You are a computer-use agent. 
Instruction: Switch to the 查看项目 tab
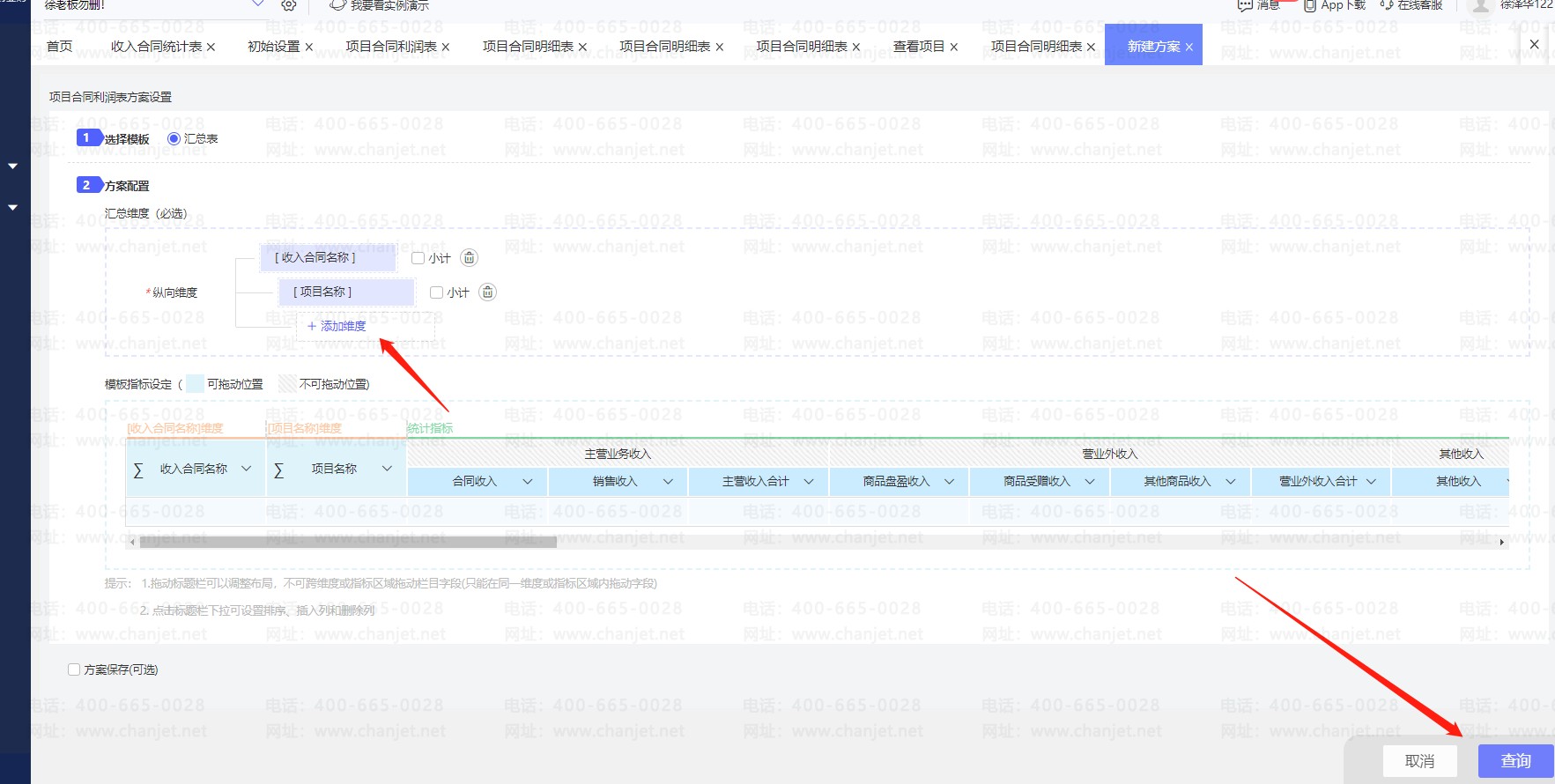[919, 46]
